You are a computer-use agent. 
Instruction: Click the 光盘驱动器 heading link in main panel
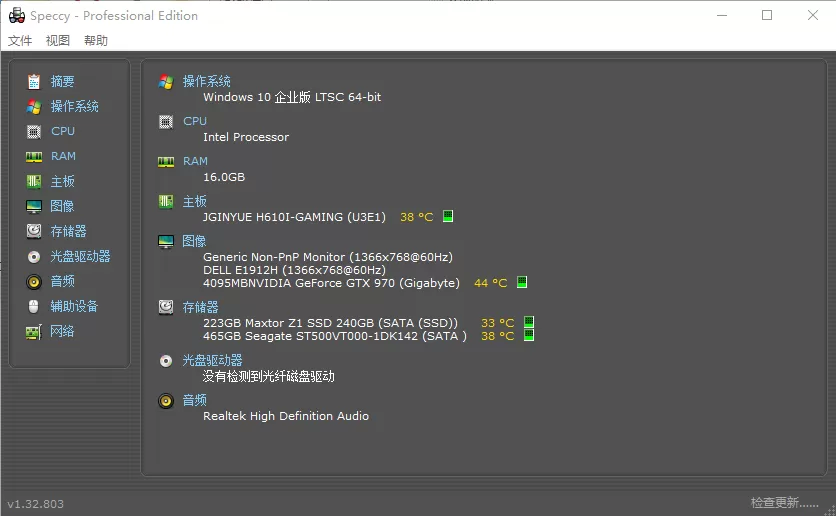click(213, 360)
